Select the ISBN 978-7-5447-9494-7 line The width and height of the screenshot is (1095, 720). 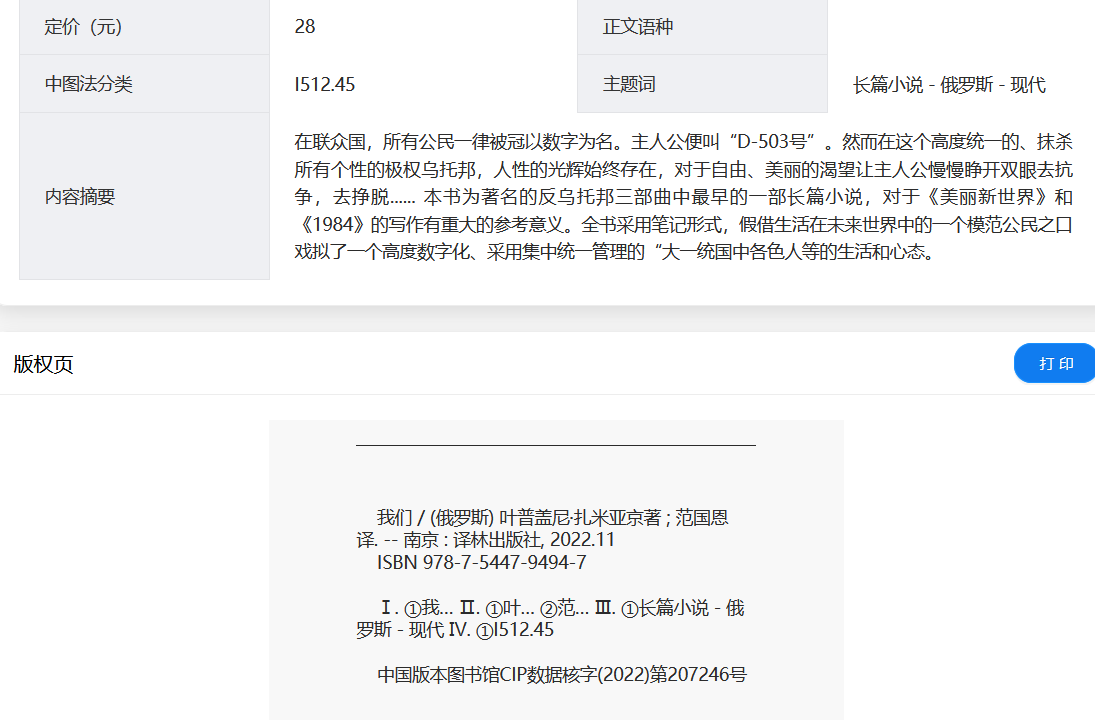click(x=481, y=563)
